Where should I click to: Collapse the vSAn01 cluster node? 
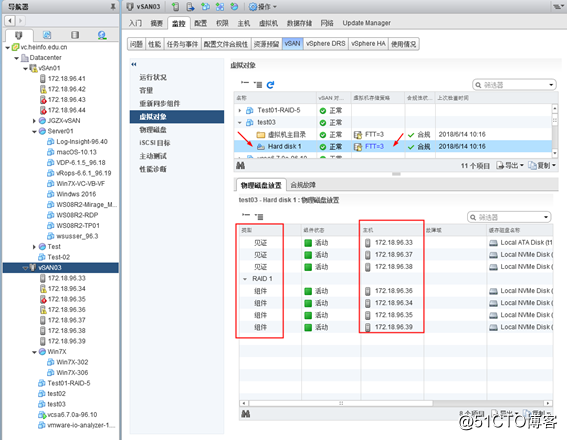click(25, 68)
